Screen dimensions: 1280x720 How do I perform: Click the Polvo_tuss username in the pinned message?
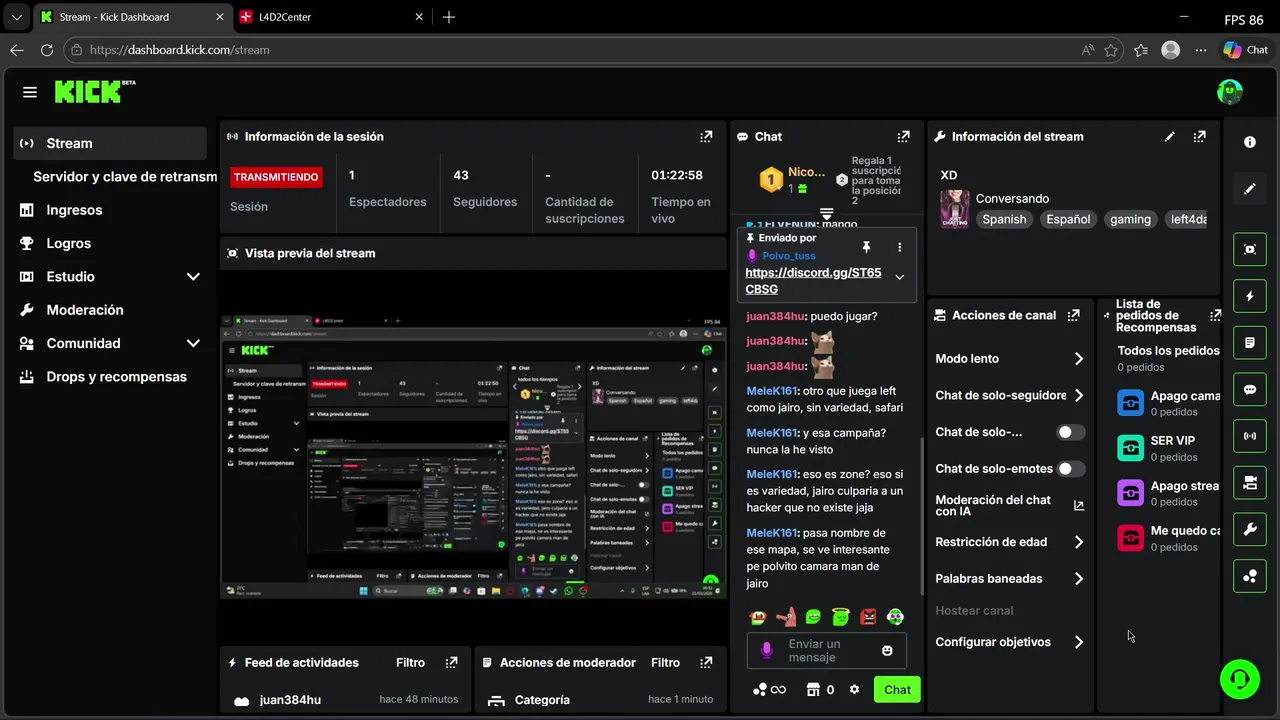(x=789, y=256)
